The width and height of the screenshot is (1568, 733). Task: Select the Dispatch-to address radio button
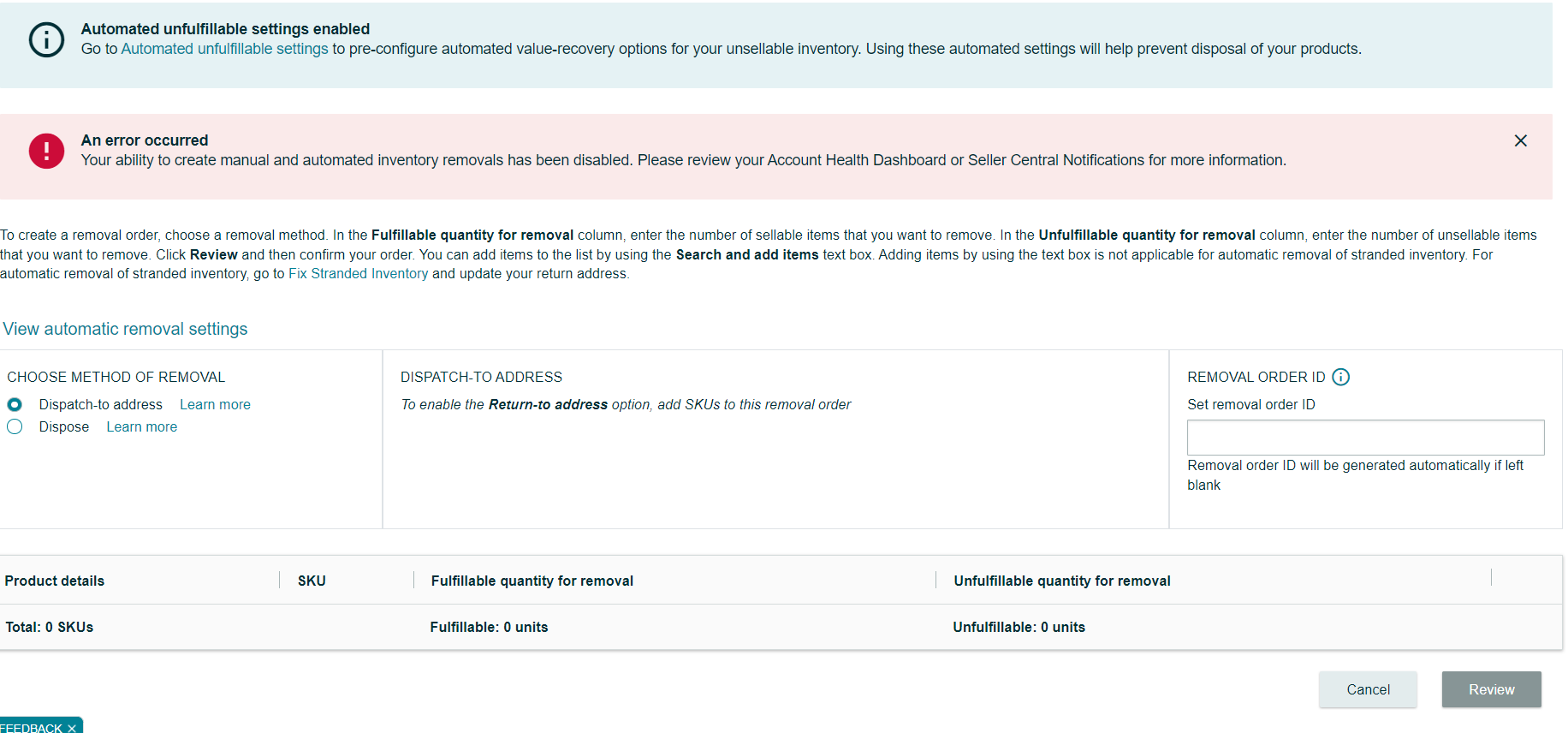pyautogui.click(x=15, y=404)
